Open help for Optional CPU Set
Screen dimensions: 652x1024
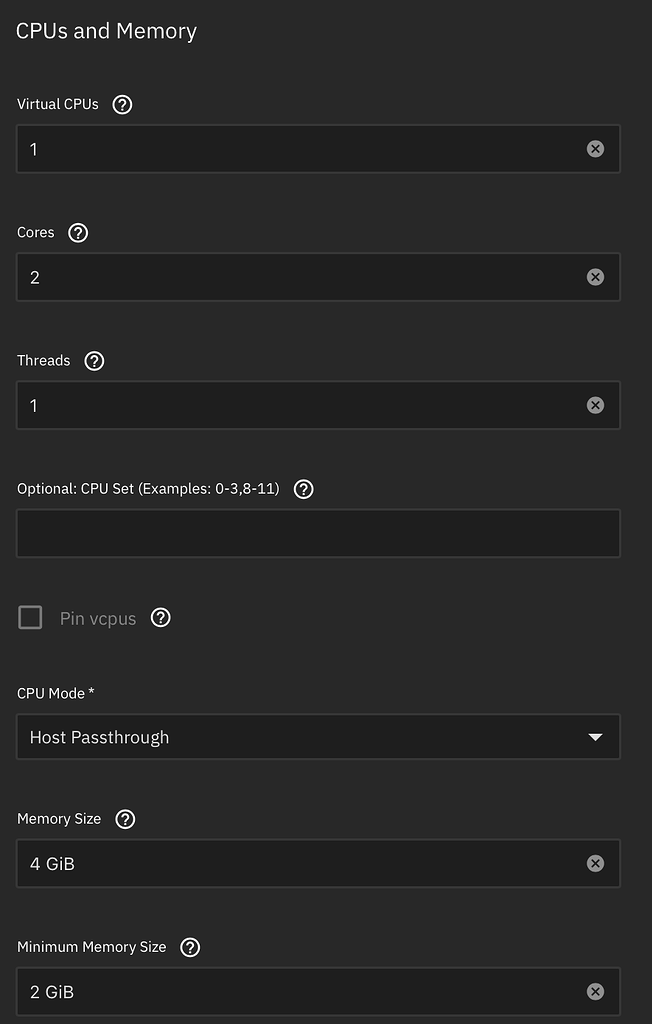[304, 489]
